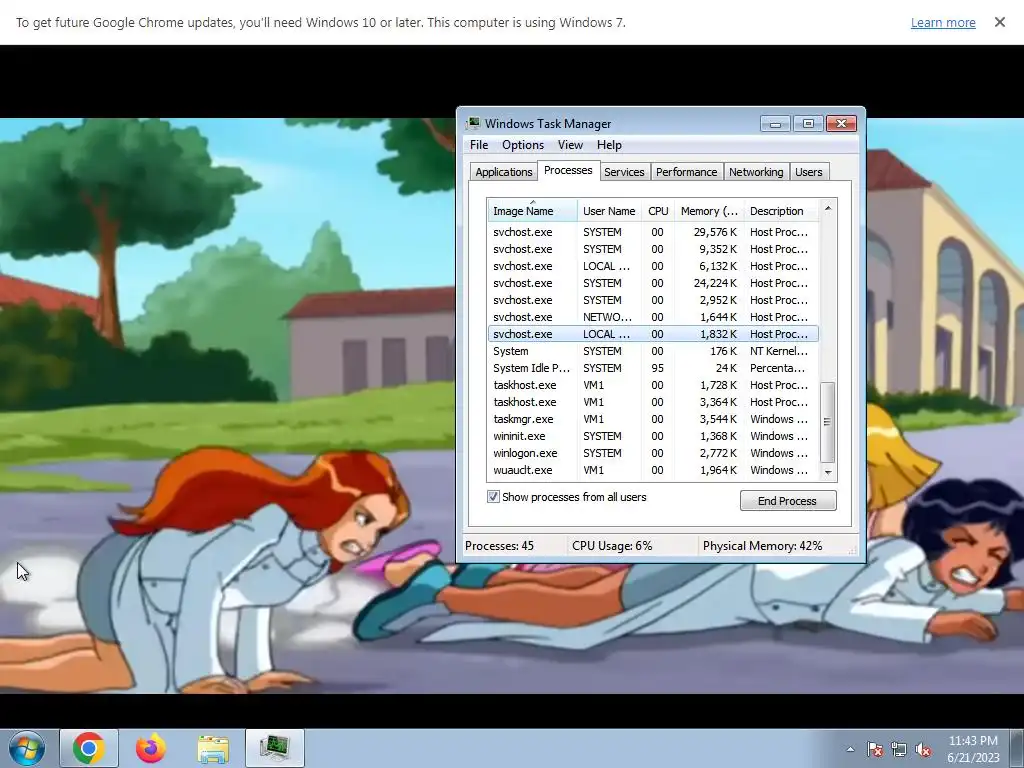Switch to the Processes tab

point(568,170)
